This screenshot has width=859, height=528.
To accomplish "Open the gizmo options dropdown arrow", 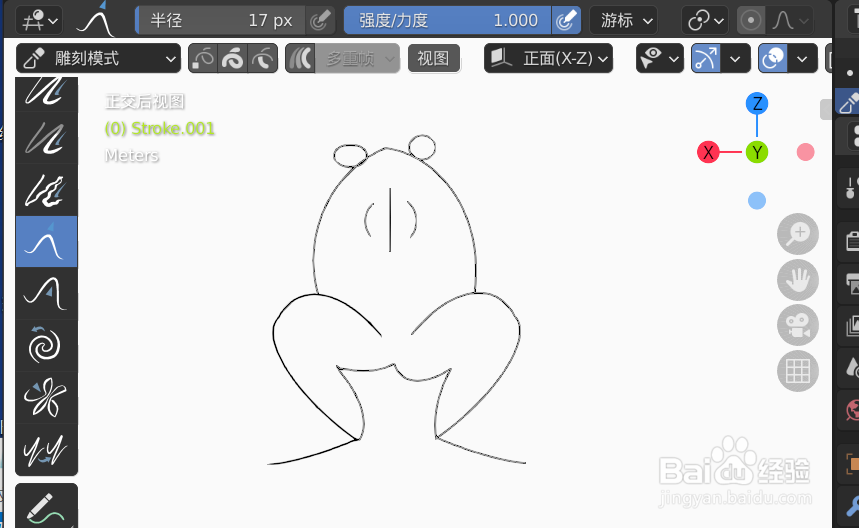I will tap(735, 58).
